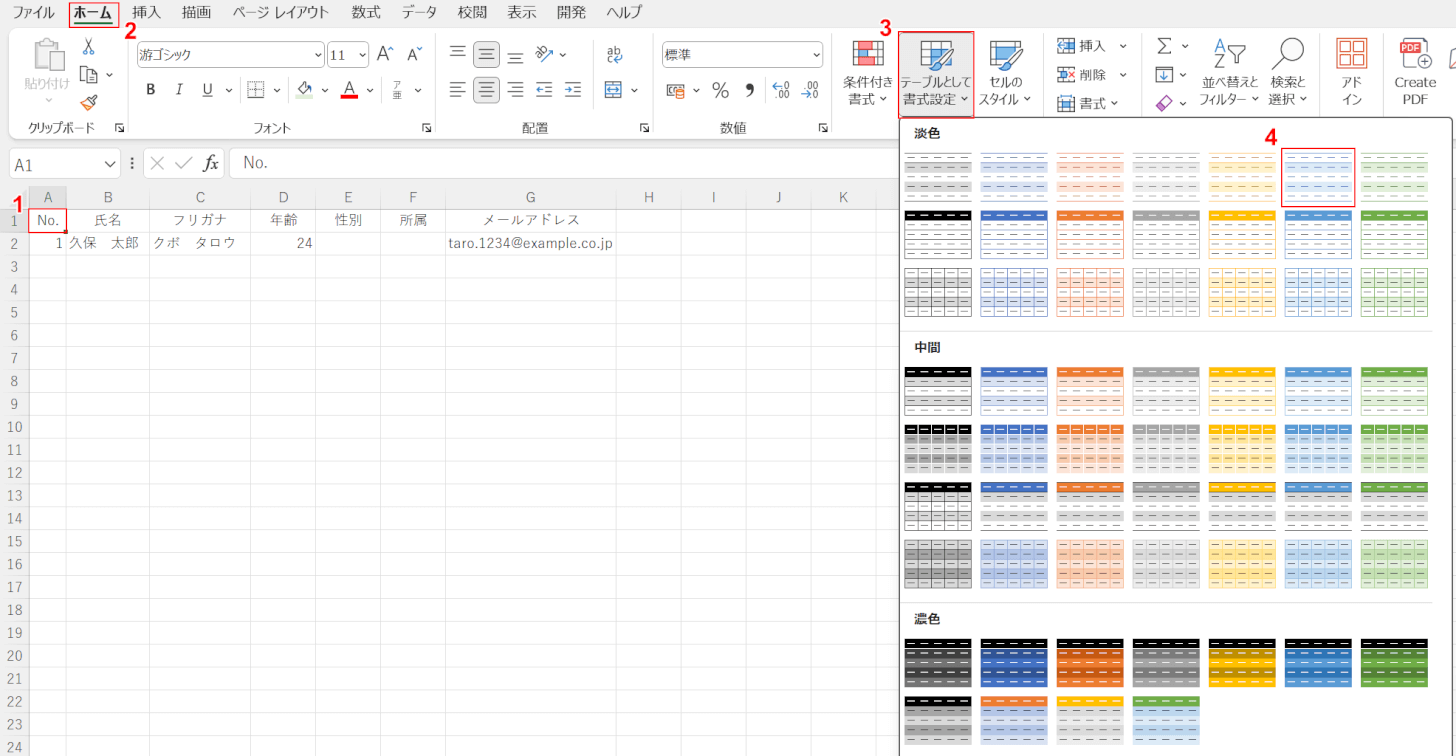Choose the light blue table style in 淡色 top row

[1318, 177]
